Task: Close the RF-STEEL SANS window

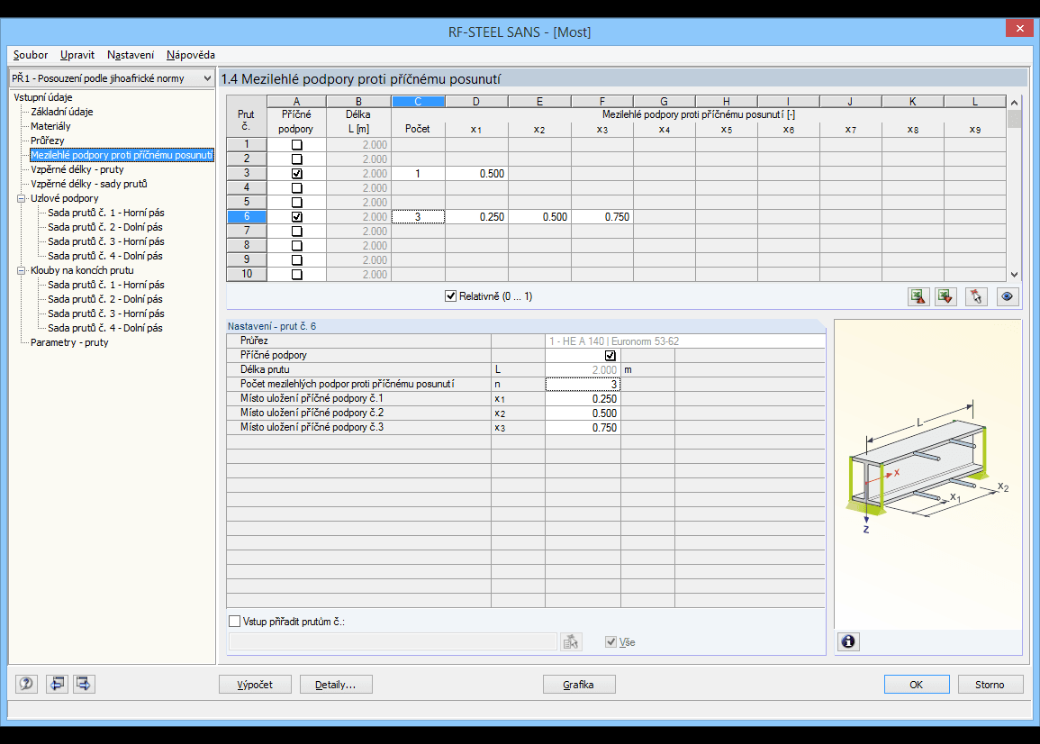Action: tap(1019, 28)
